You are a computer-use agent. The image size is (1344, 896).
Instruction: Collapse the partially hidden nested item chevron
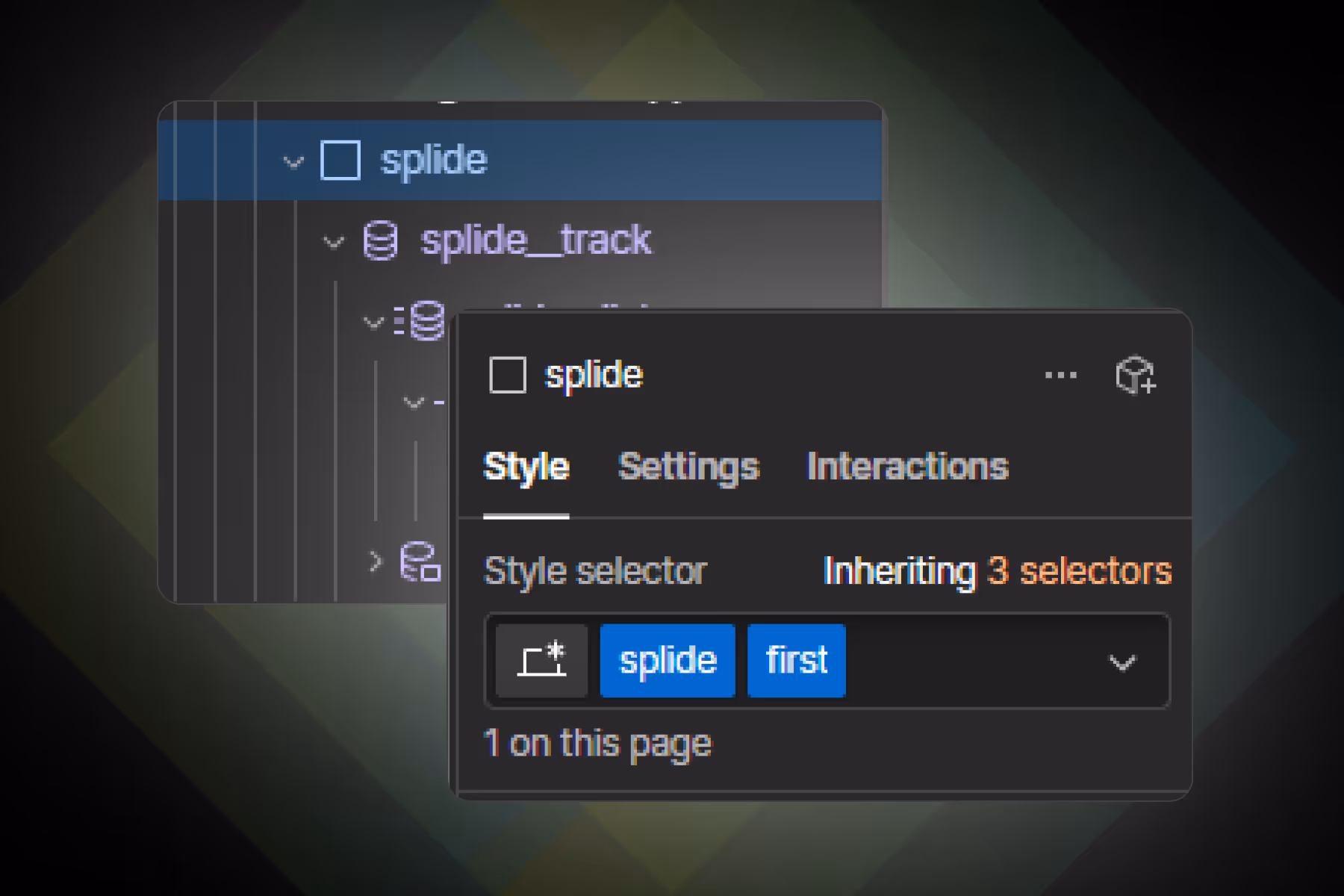pos(414,402)
